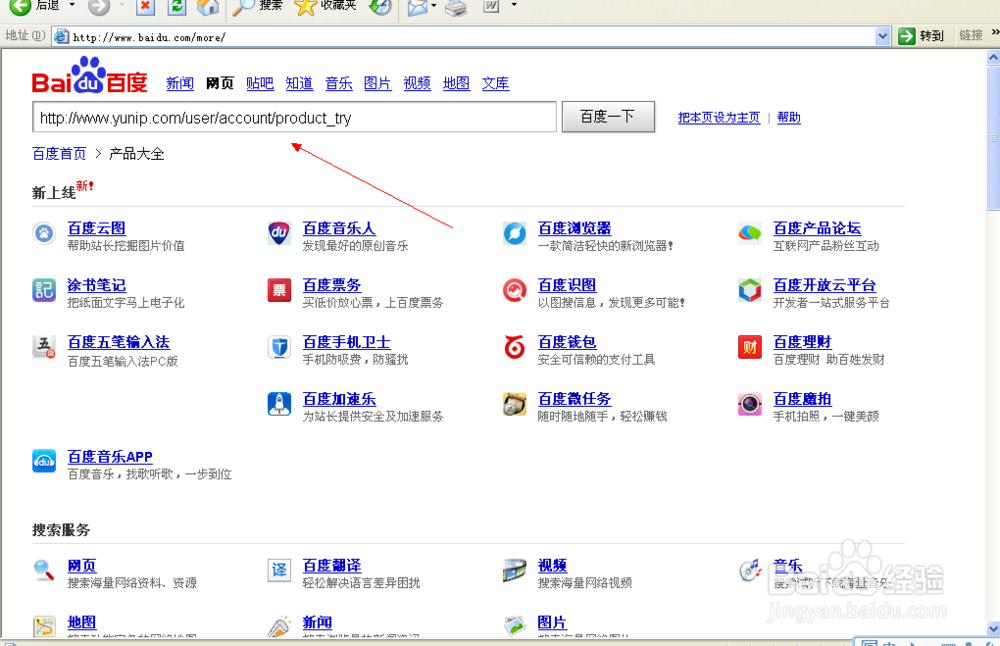
Task: Open the 百度加速乐 link
Action: tap(339, 399)
